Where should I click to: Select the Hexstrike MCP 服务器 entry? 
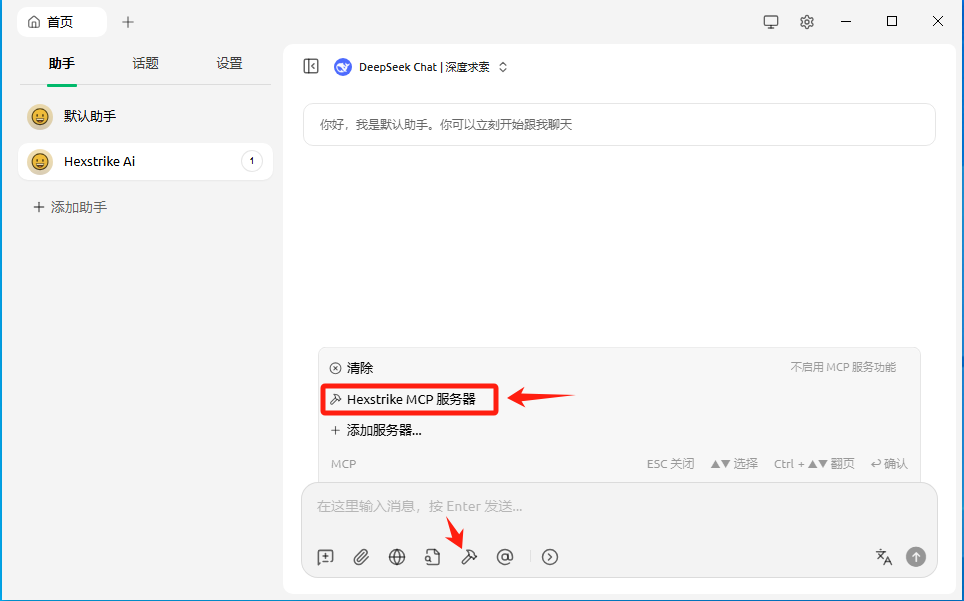pyautogui.click(x=408, y=399)
